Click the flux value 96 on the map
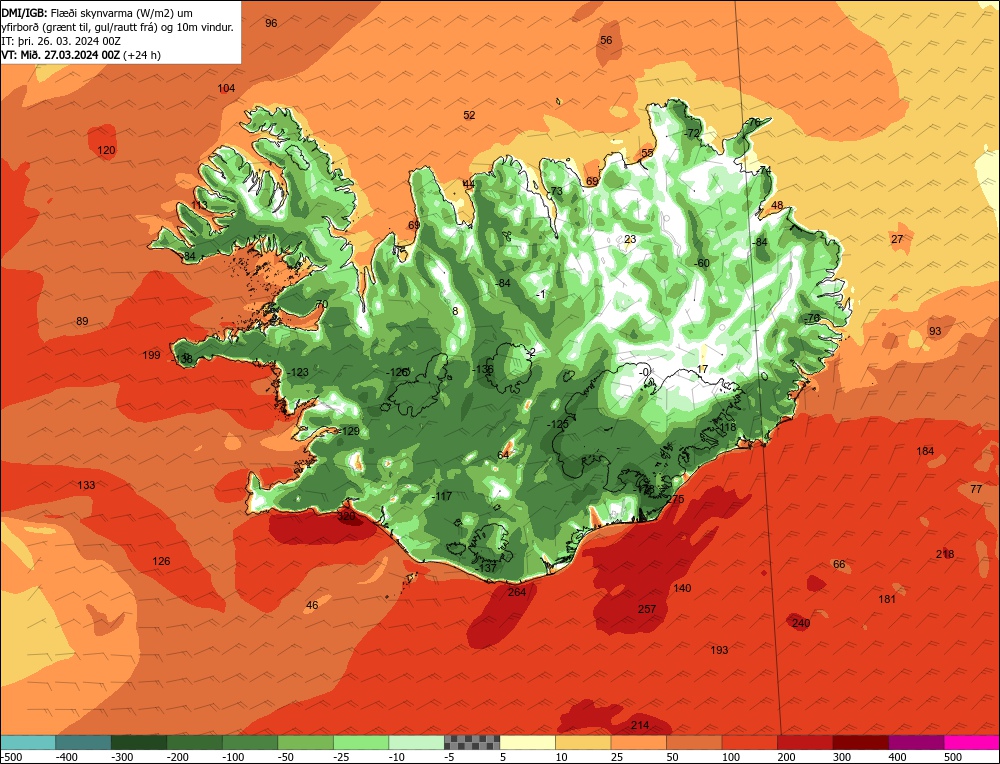Image resolution: width=1000 pixels, height=764 pixels. coord(271,23)
